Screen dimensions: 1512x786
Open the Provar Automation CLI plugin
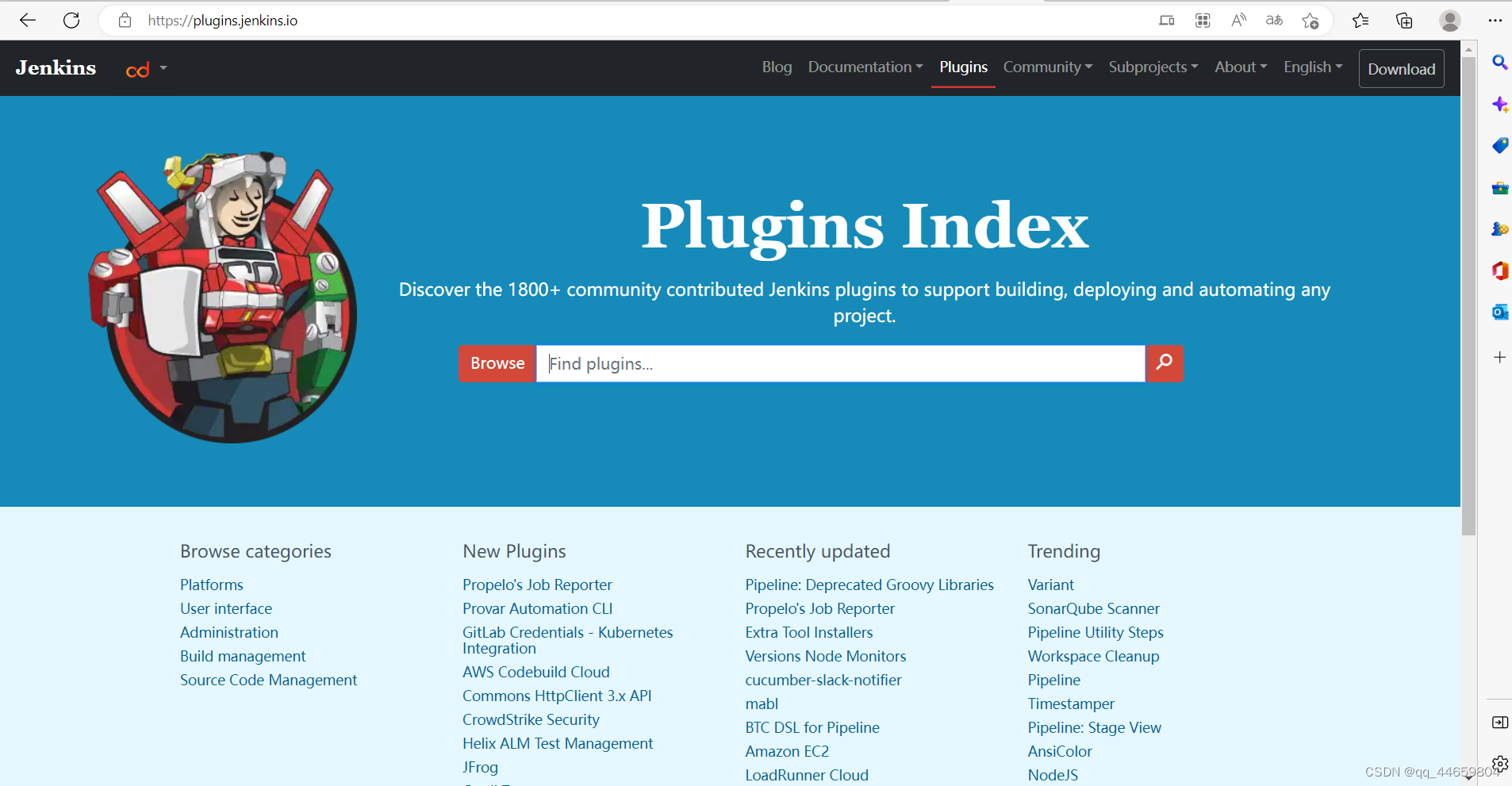tap(538, 608)
